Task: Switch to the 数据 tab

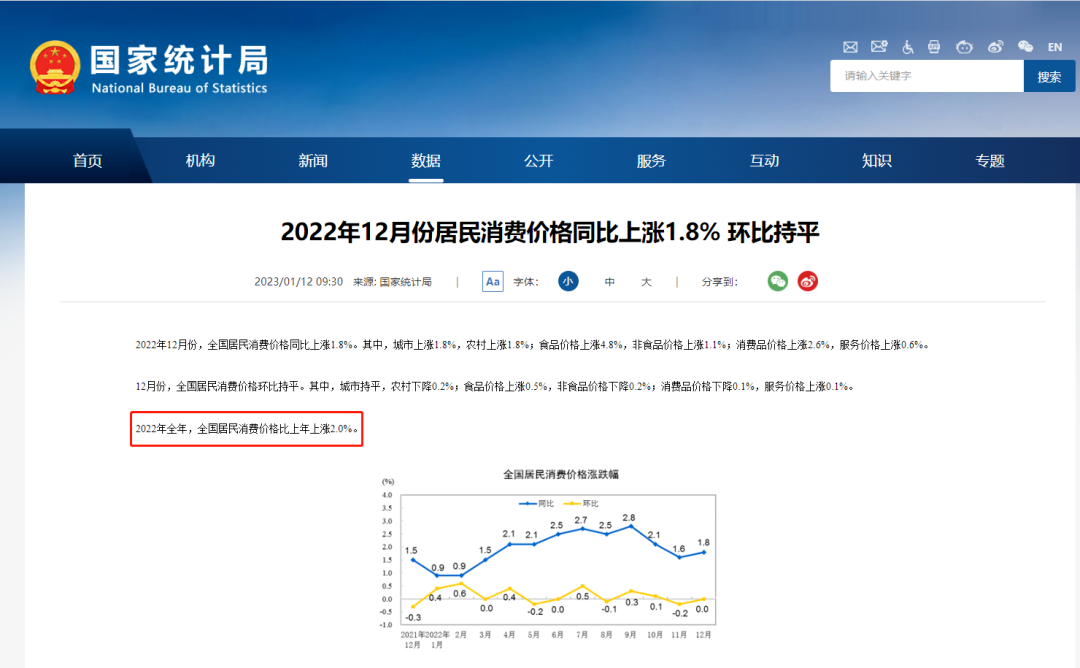Action: point(426,158)
